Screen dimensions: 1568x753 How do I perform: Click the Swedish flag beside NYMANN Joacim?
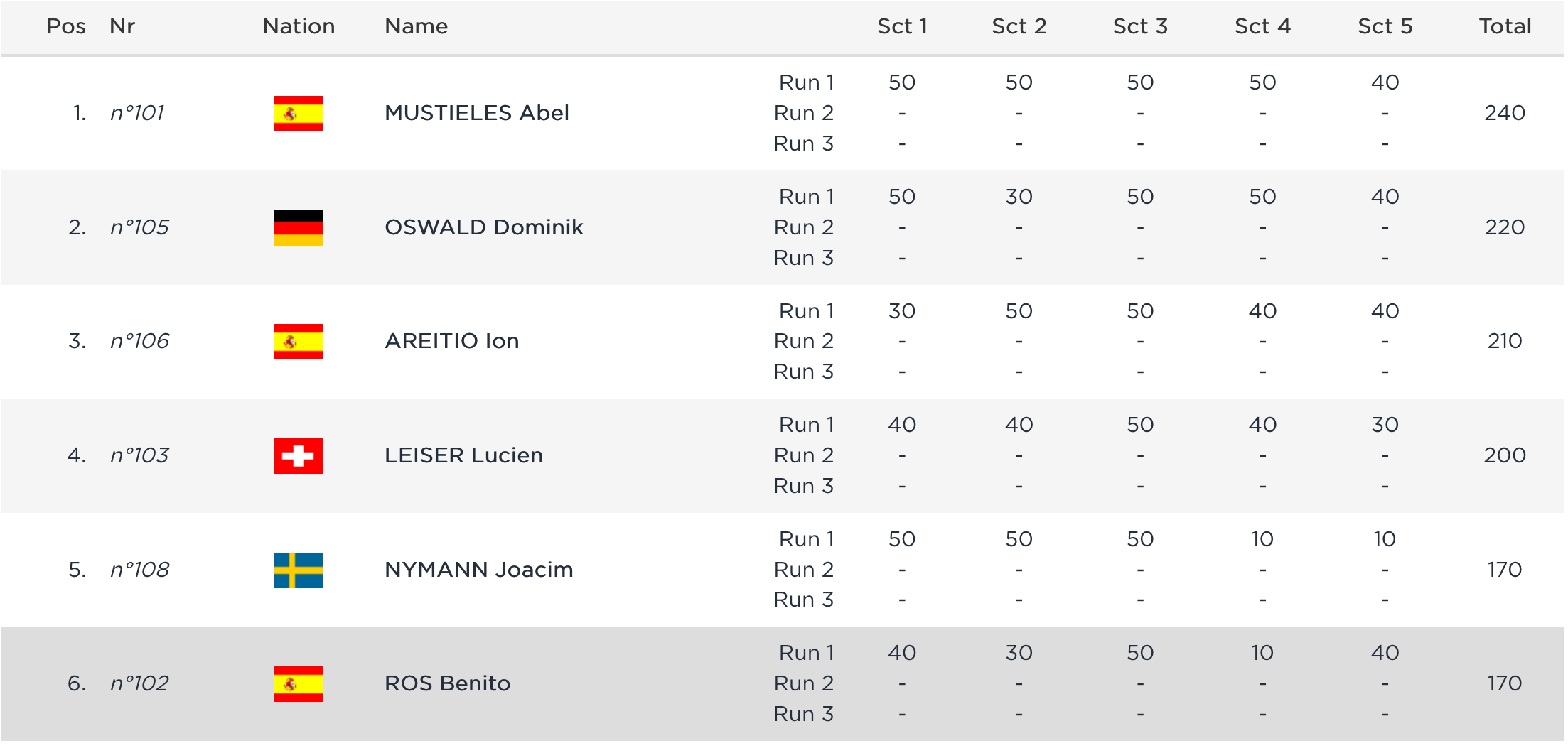coord(298,570)
